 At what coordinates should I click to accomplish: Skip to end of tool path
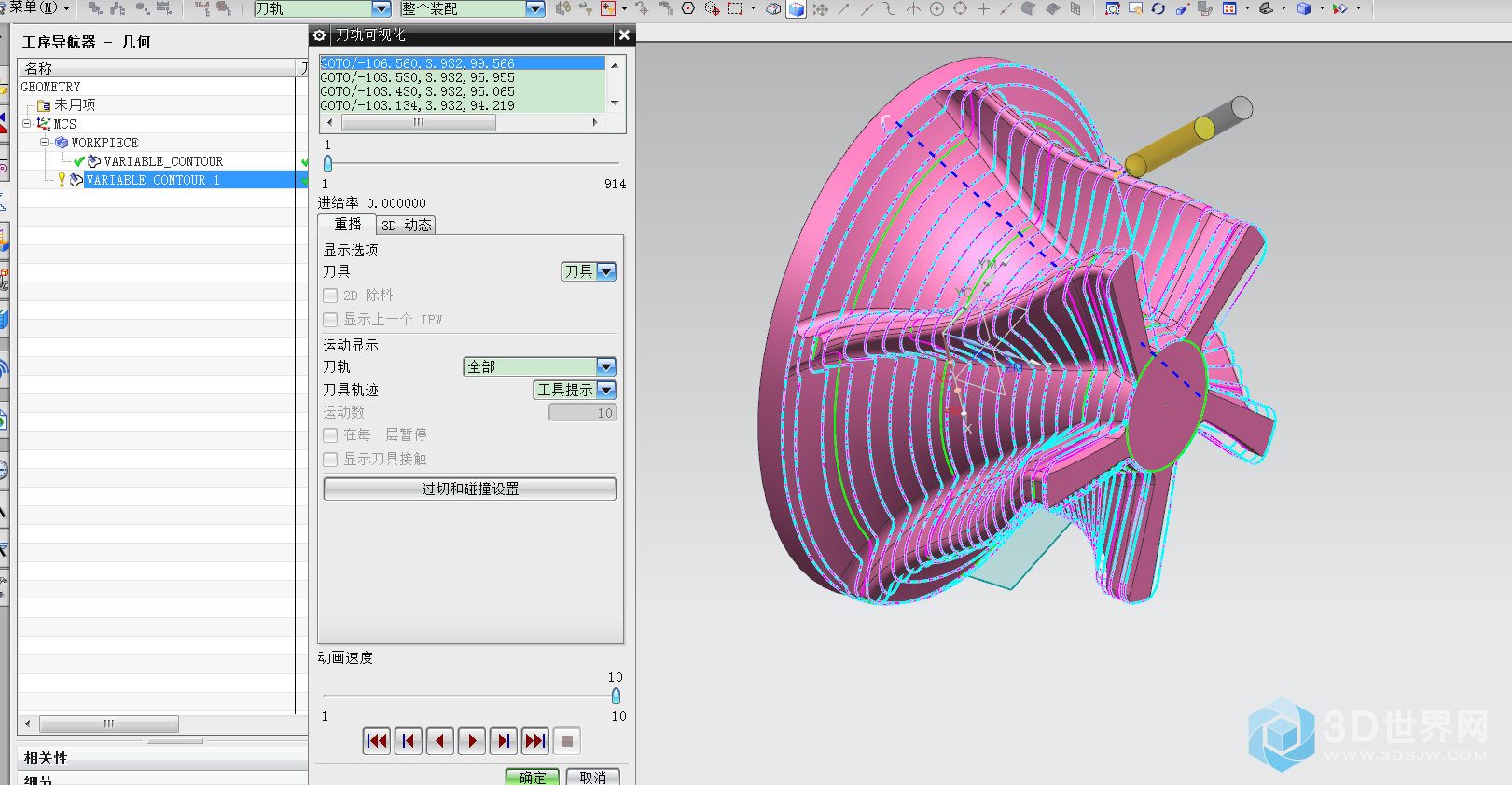(x=535, y=741)
